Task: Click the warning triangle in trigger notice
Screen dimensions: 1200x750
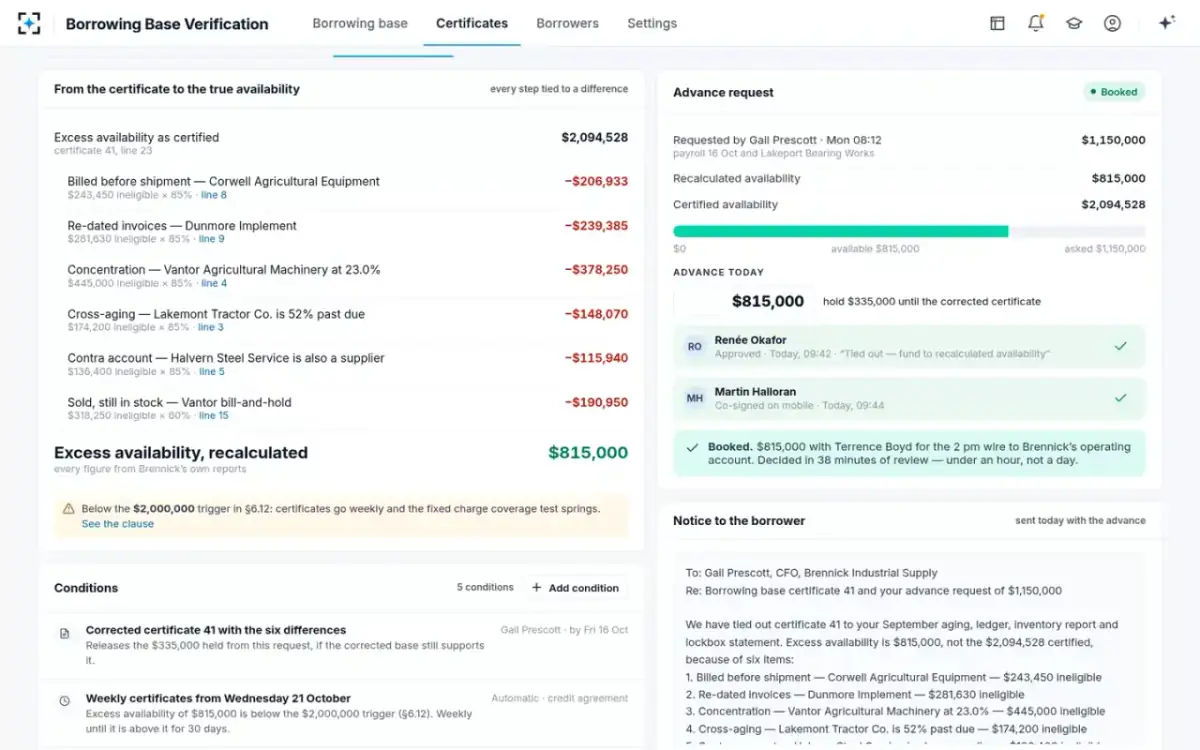Action: [68, 509]
